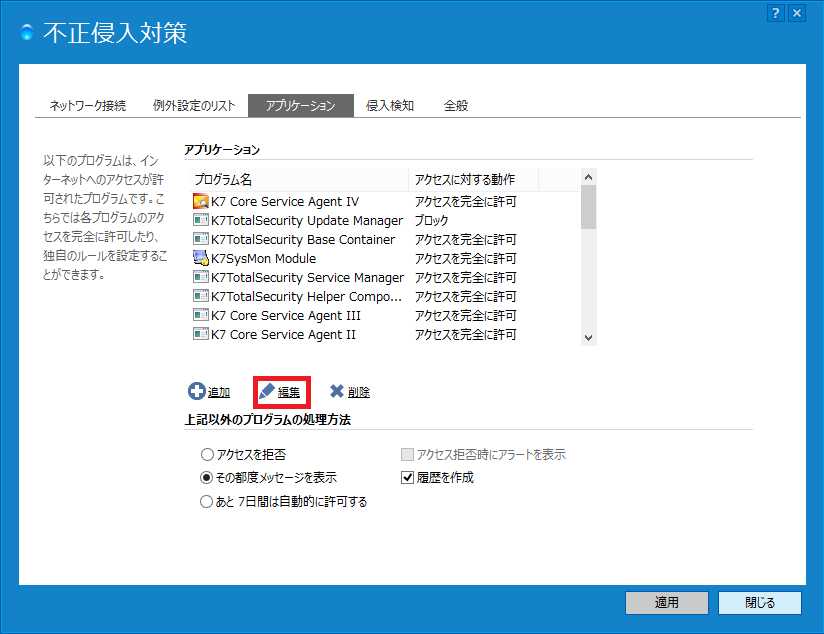Image resolution: width=824 pixels, height=634 pixels.
Task: Click the X 削除 icon
Action: (x=337, y=391)
